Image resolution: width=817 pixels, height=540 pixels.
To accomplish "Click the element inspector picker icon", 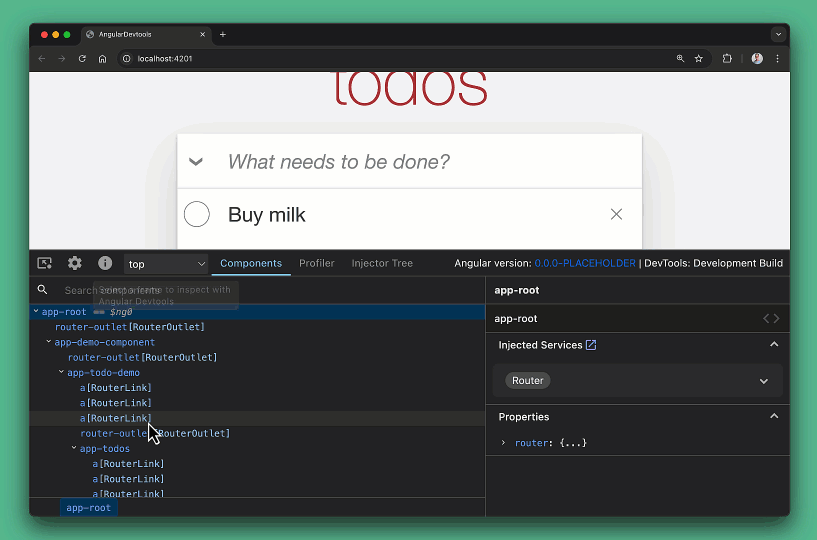I will click(45, 263).
